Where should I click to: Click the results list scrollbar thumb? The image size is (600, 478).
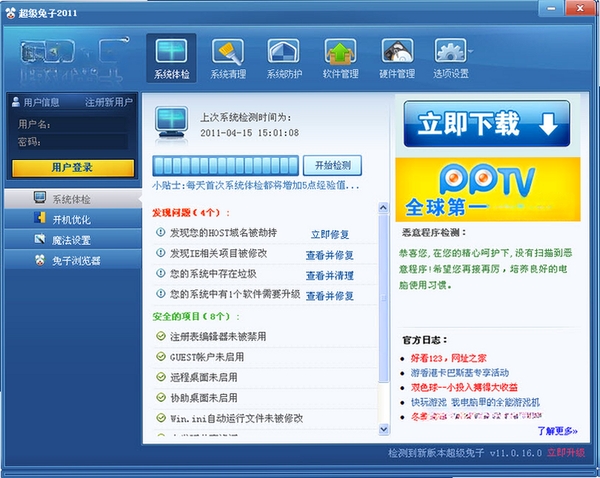coord(383,298)
